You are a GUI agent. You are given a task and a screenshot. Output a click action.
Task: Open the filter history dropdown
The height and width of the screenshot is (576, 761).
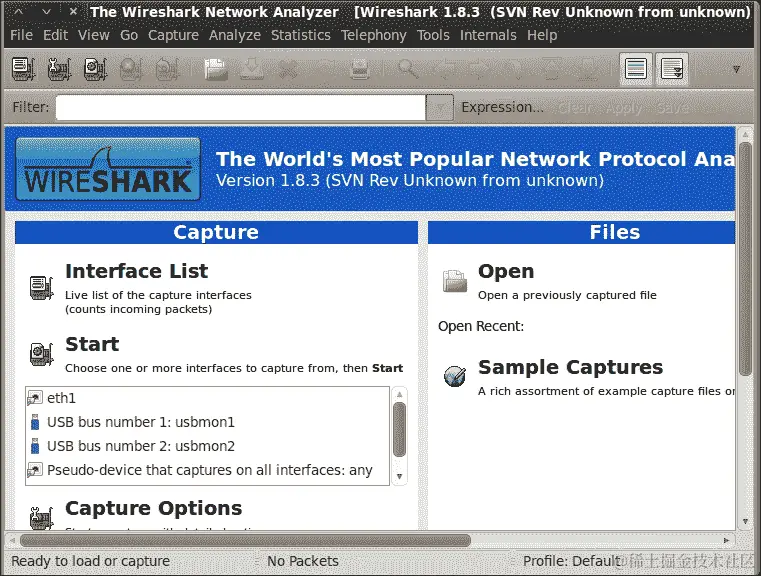point(440,107)
